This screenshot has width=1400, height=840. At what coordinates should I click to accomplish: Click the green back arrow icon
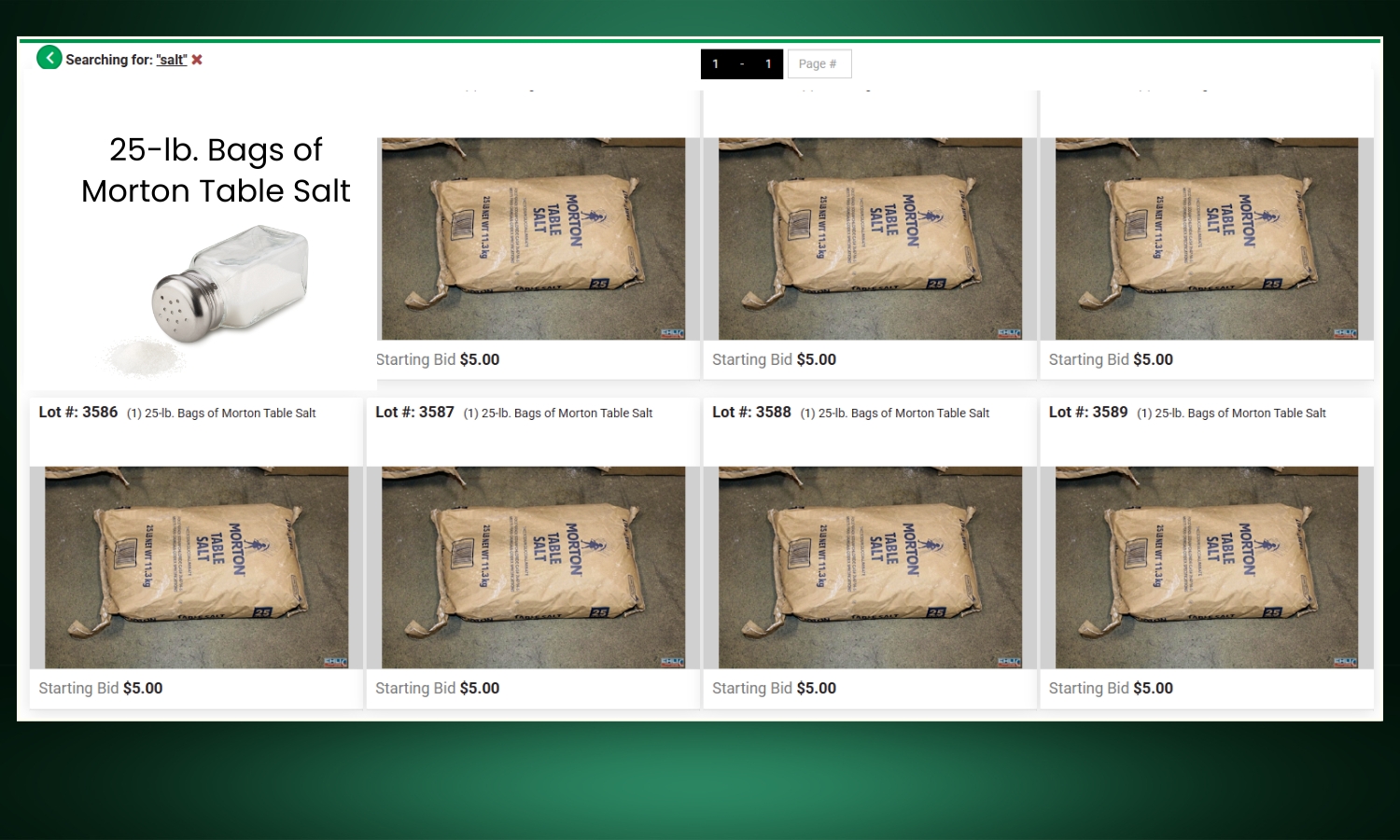[49, 58]
